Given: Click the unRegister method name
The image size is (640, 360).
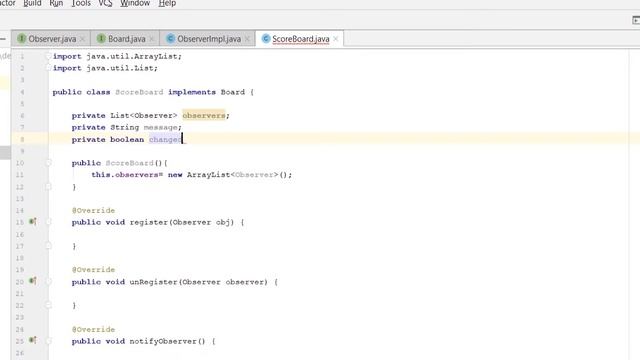Looking at the screenshot, I should click(x=153, y=282).
